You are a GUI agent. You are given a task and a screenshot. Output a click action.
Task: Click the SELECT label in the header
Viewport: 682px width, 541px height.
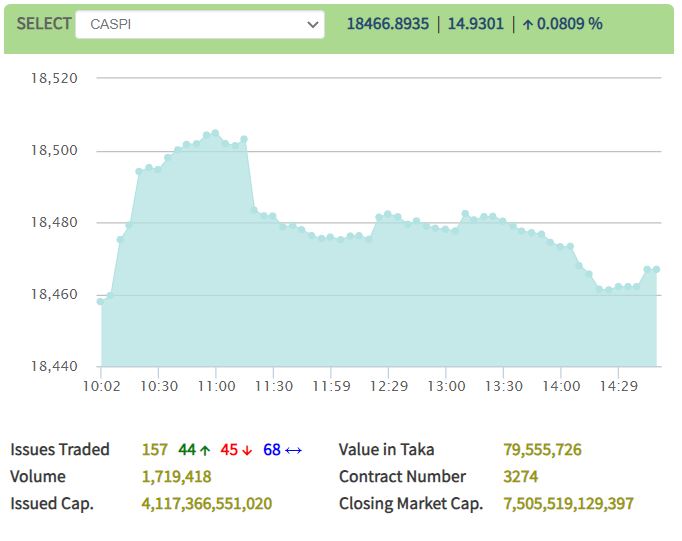pos(44,24)
